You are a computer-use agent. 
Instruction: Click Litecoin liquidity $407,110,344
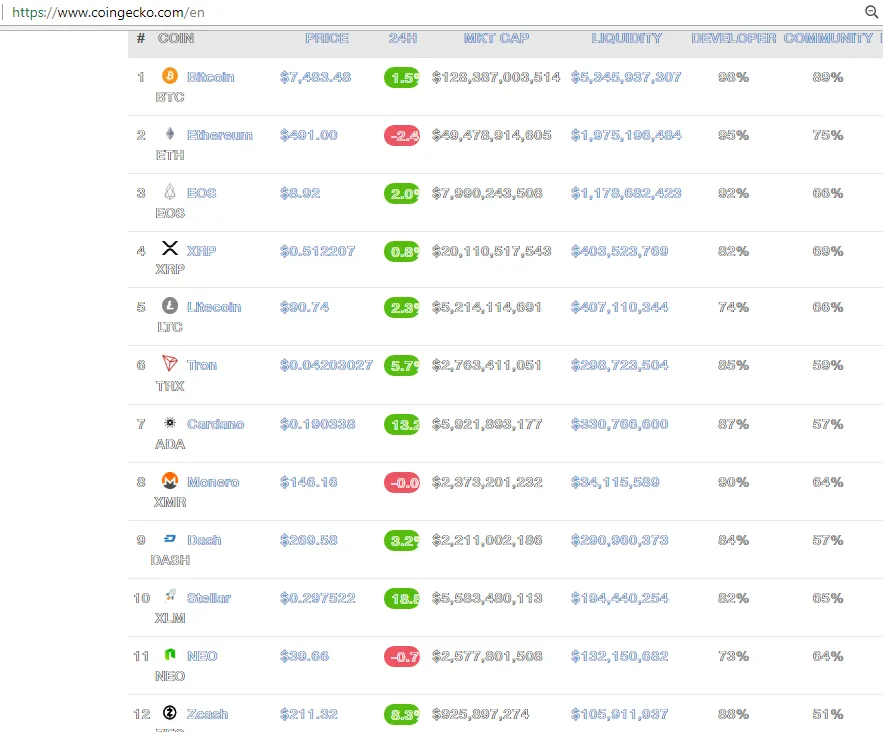tap(619, 307)
